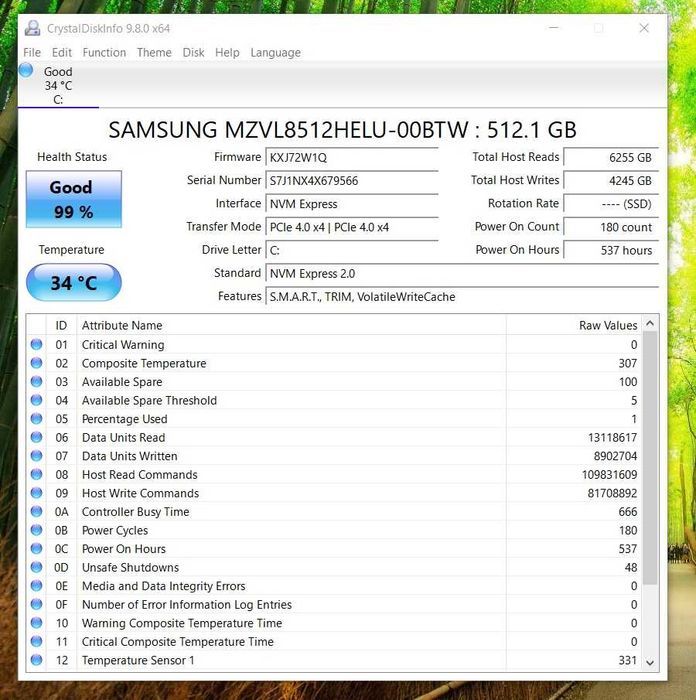
Task: Click the Raw Values column header
Action: point(575,325)
